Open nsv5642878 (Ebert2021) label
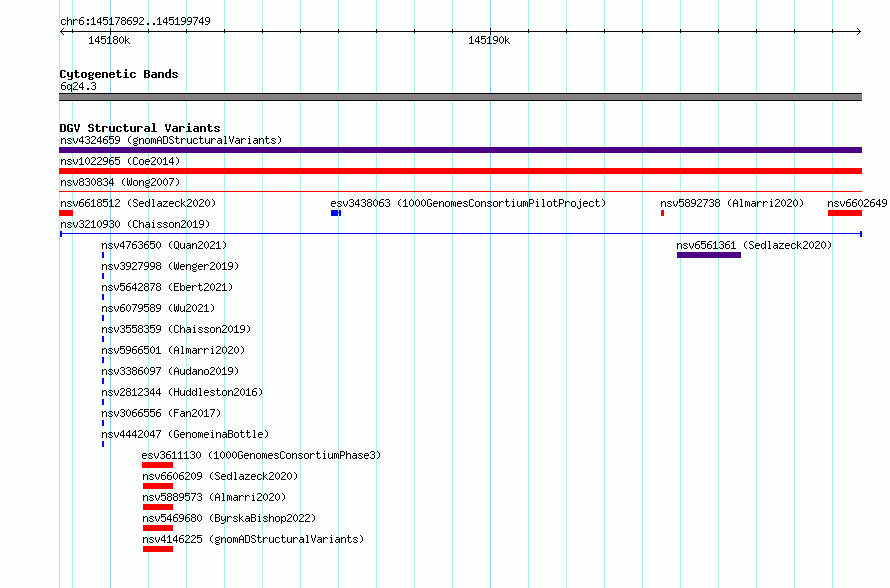This screenshot has height=588, width=890. coord(167,287)
